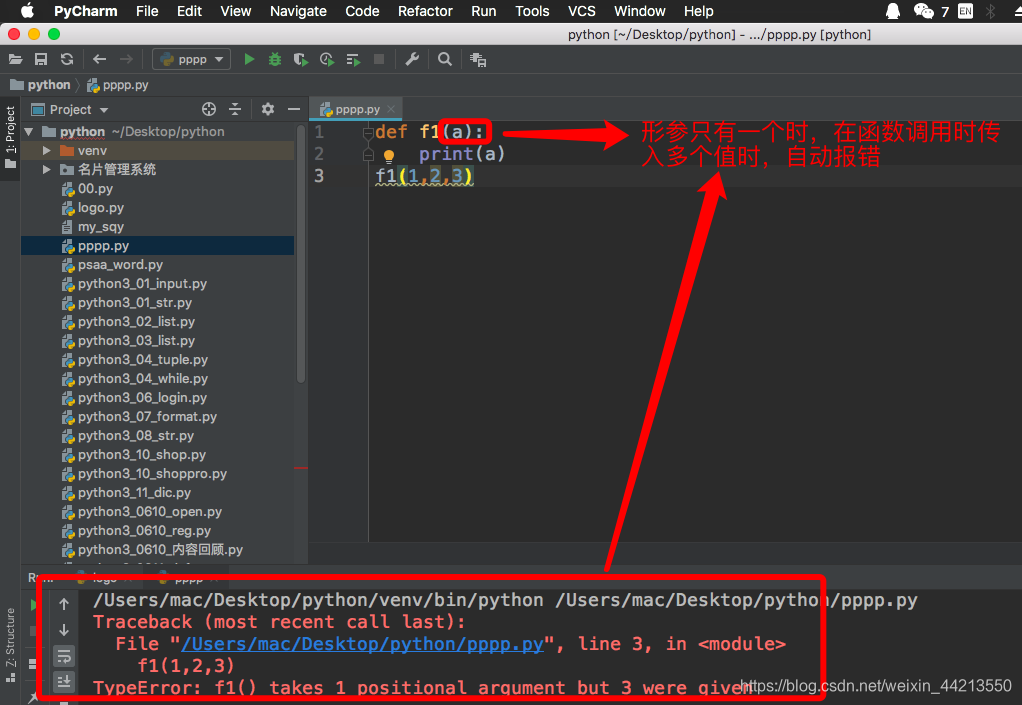Click Run with Coverage icon
This screenshot has height=705, width=1022.
[x=300, y=59]
